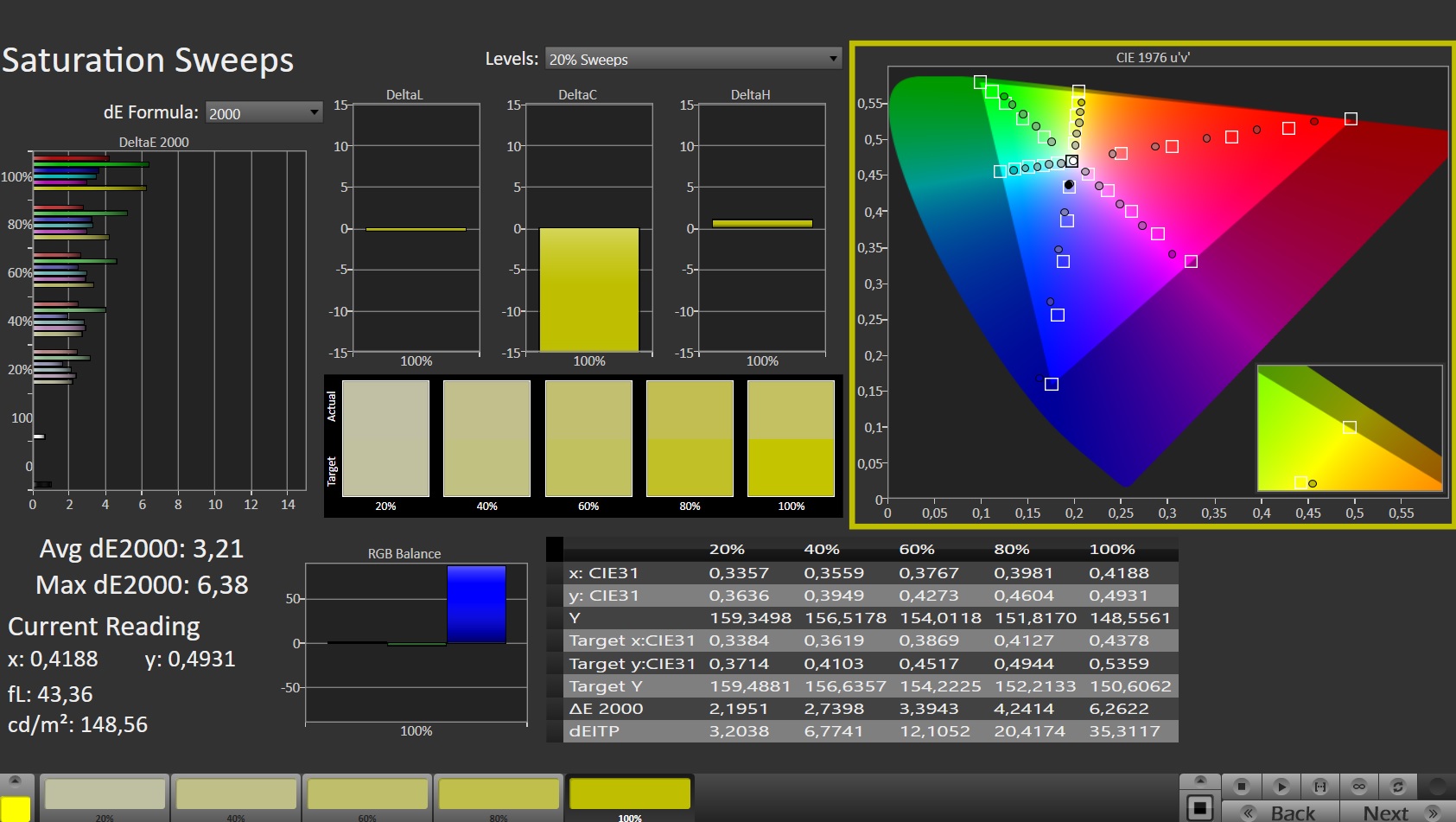Image resolution: width=1456 pixels, height=822 pixels.
Task: Open the Levels dropdown showing 20% Sweeps
Action: point(693,59)
